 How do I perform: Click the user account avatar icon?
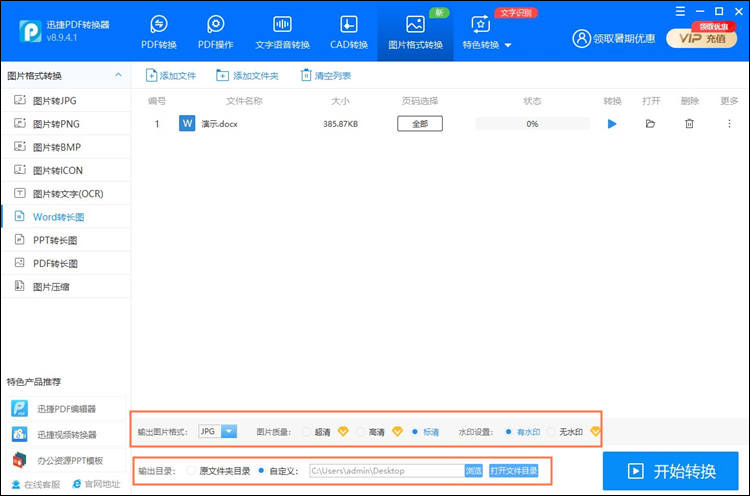click(581, 39)
